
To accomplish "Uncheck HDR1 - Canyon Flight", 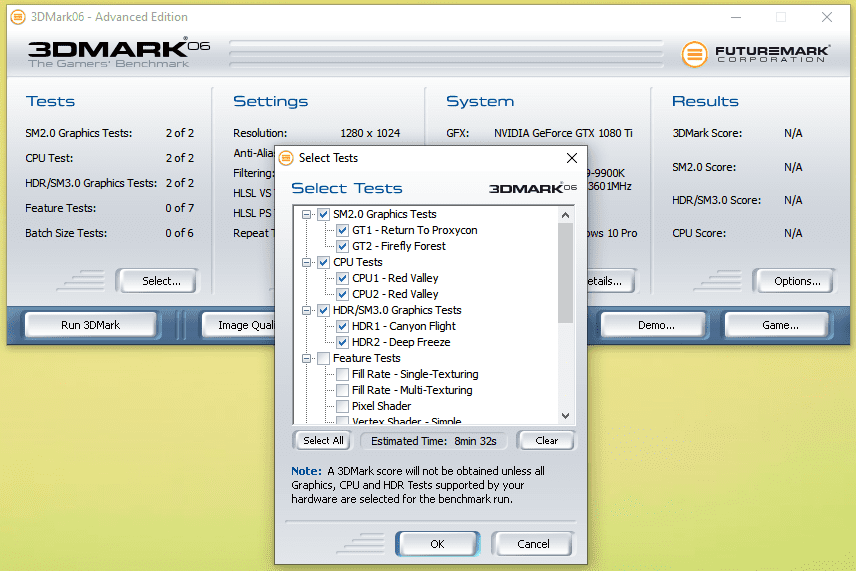I will click(342, 326).
